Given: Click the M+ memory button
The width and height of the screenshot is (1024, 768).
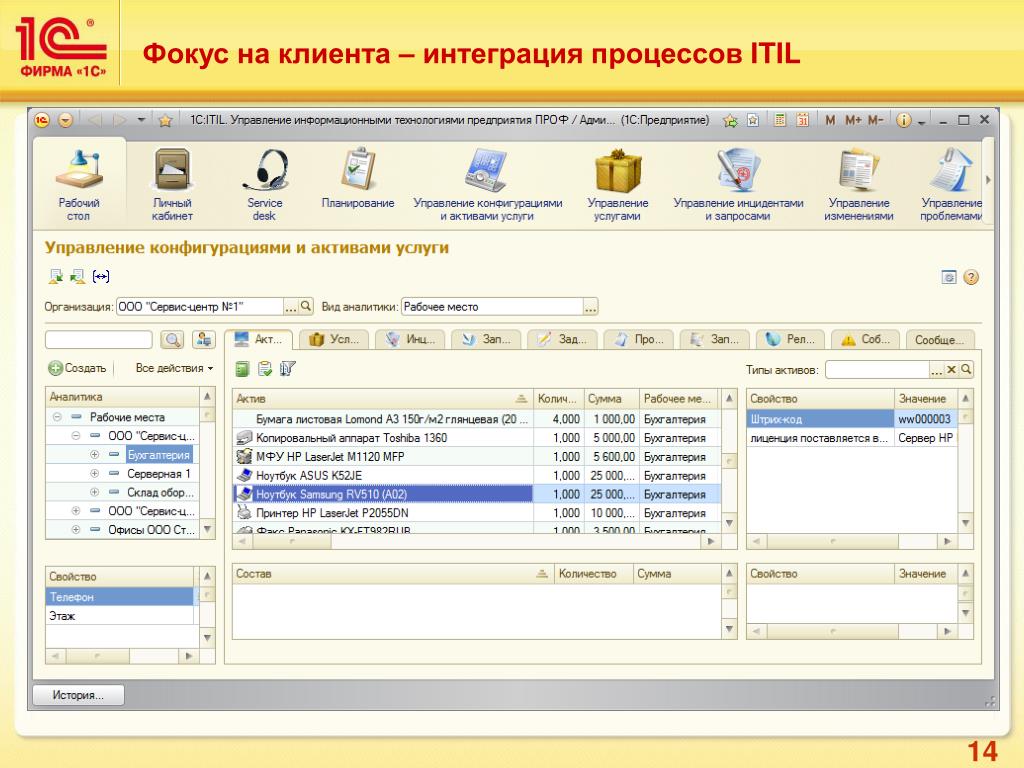Looking at the screenshot, I should (x=853, y=120).
